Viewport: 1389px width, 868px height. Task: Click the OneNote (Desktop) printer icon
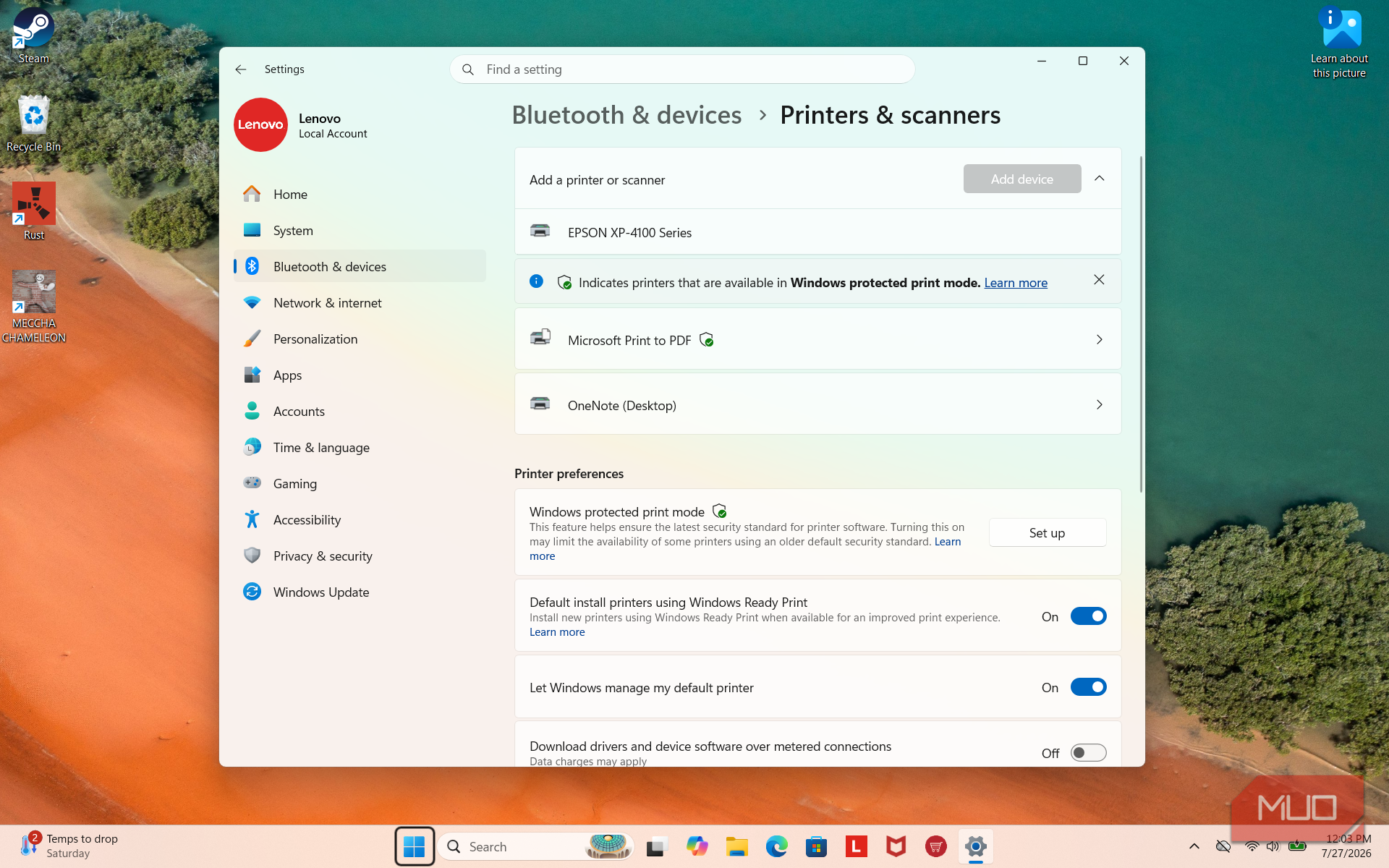click(x=540, y=404)
